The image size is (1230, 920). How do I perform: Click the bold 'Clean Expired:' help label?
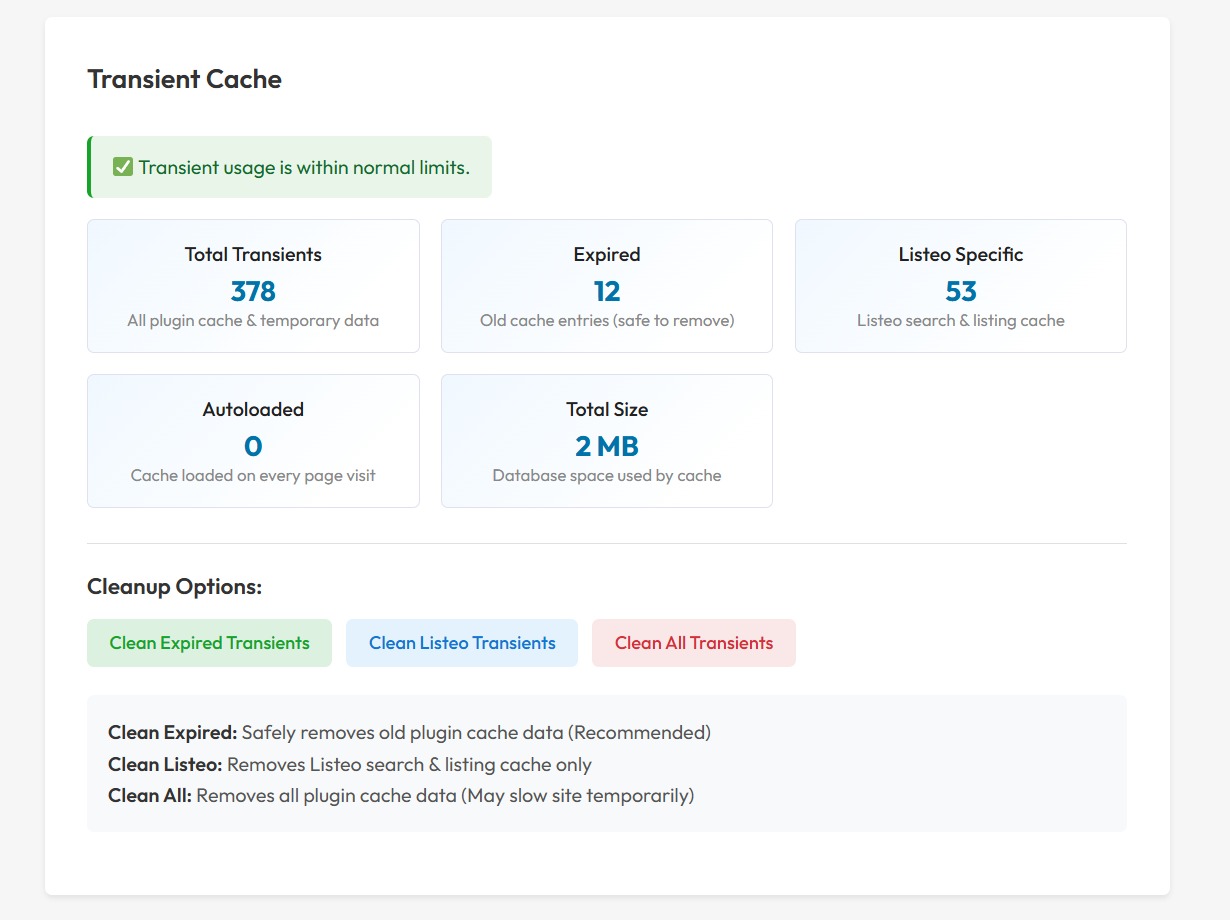173,732
